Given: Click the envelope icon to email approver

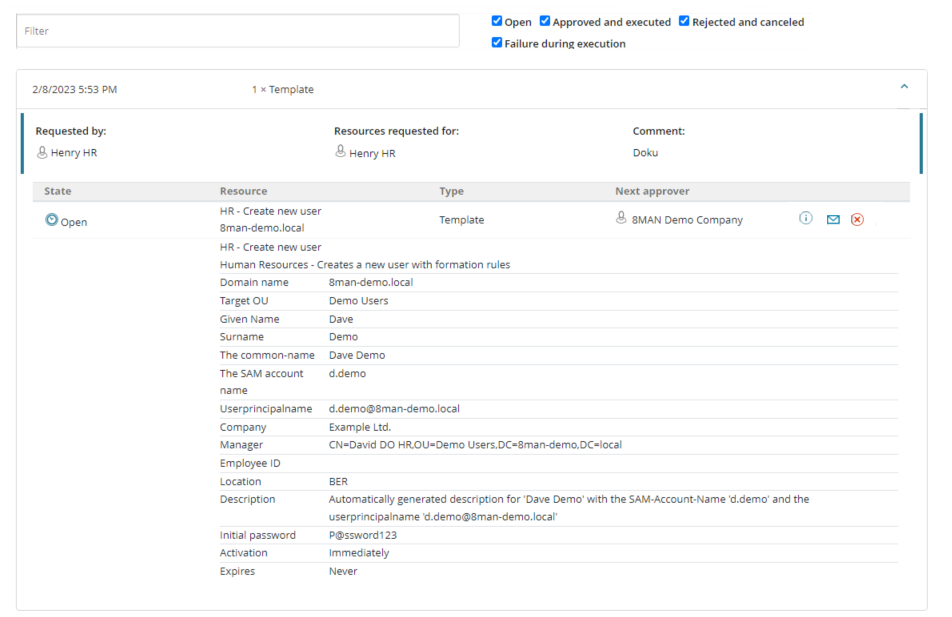Looking at the screenshot, I should 832,220.
